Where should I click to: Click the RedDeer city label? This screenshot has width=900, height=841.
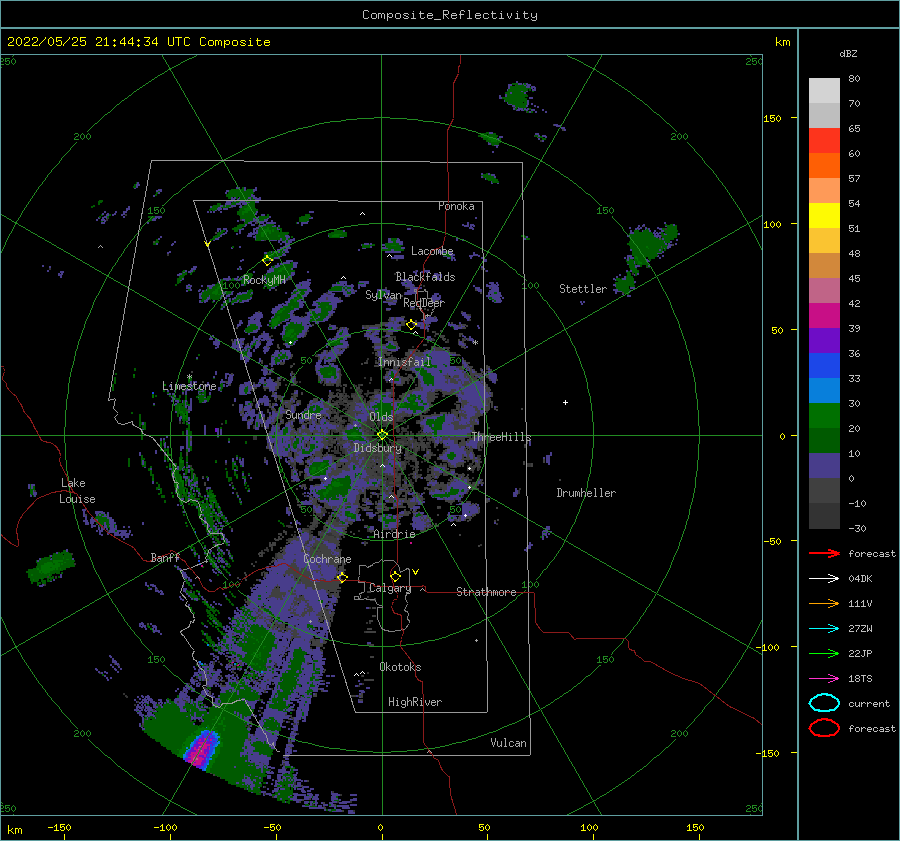pyautogui.click(x=424, y=303)
